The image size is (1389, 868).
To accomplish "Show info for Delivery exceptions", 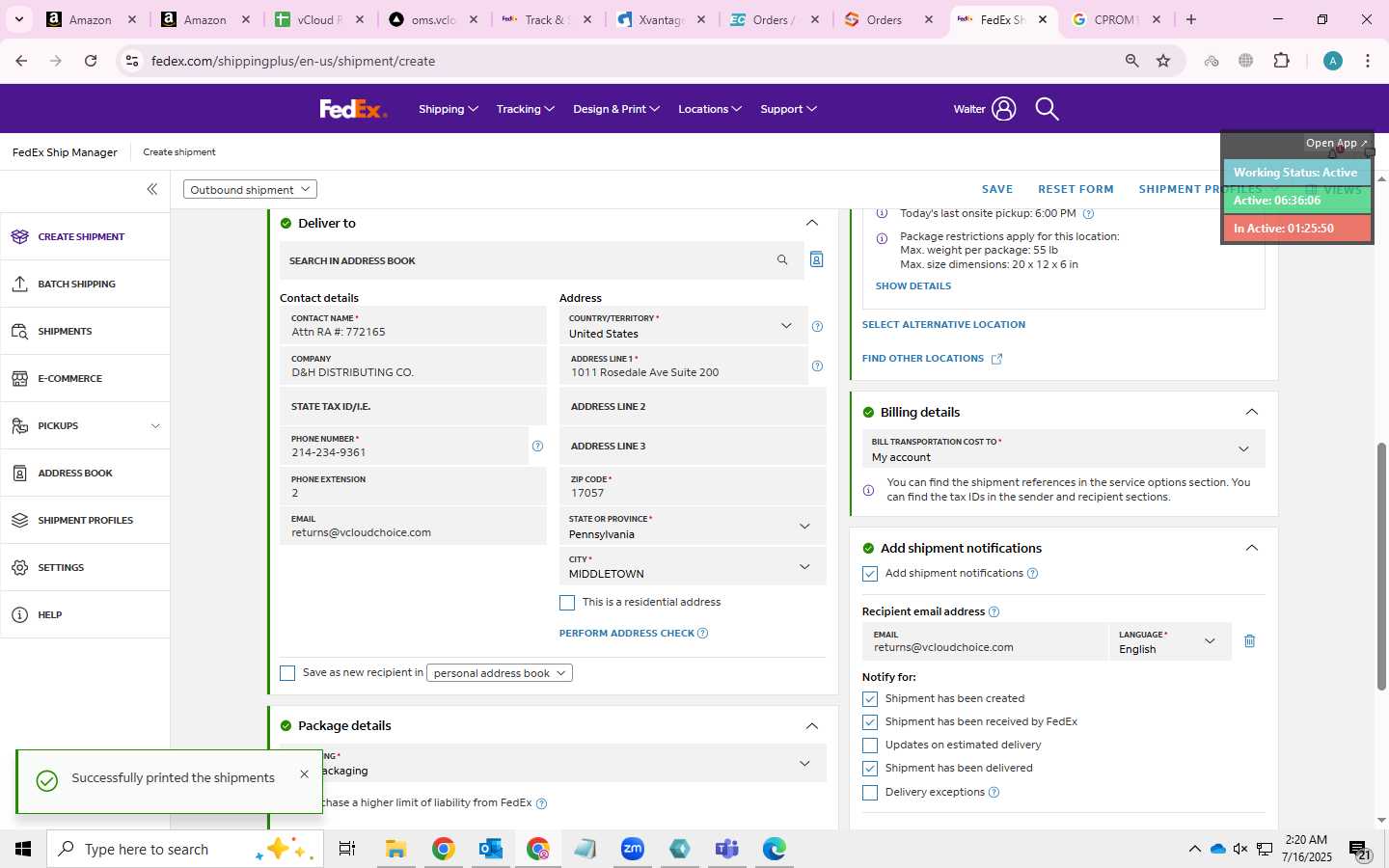I will [x=994, y=793].
